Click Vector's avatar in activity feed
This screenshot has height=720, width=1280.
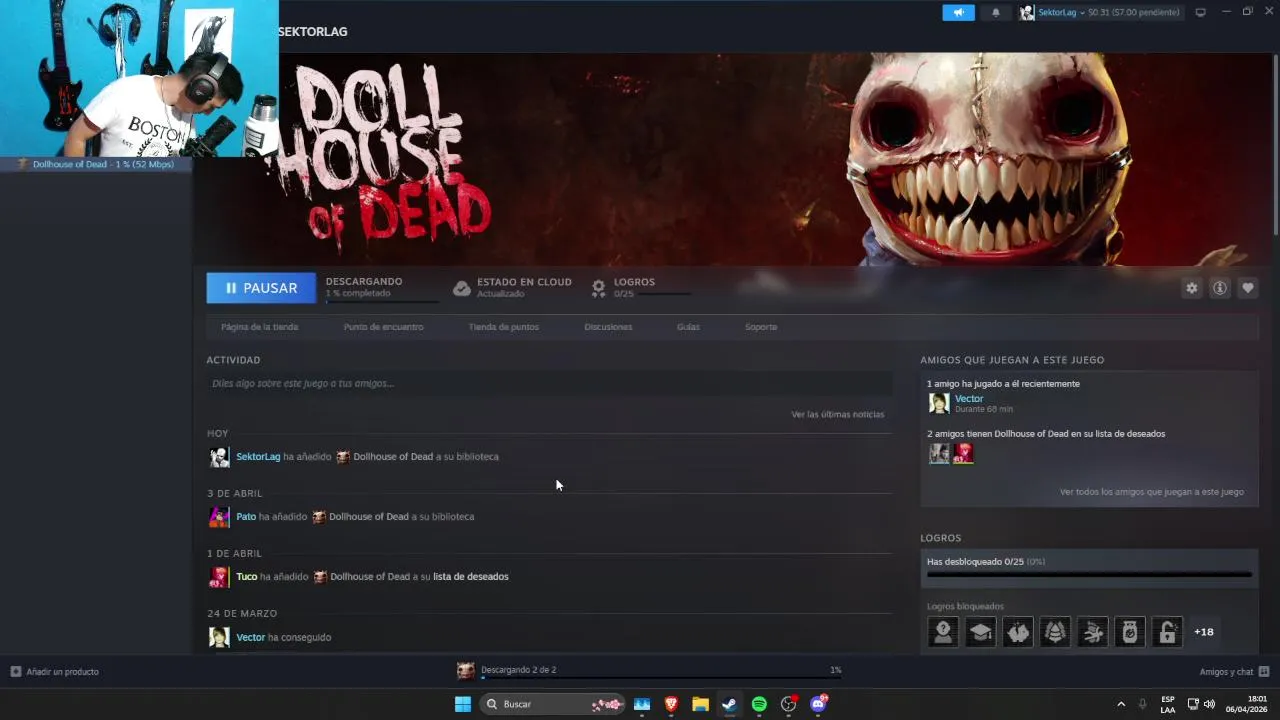coord(219,637)
